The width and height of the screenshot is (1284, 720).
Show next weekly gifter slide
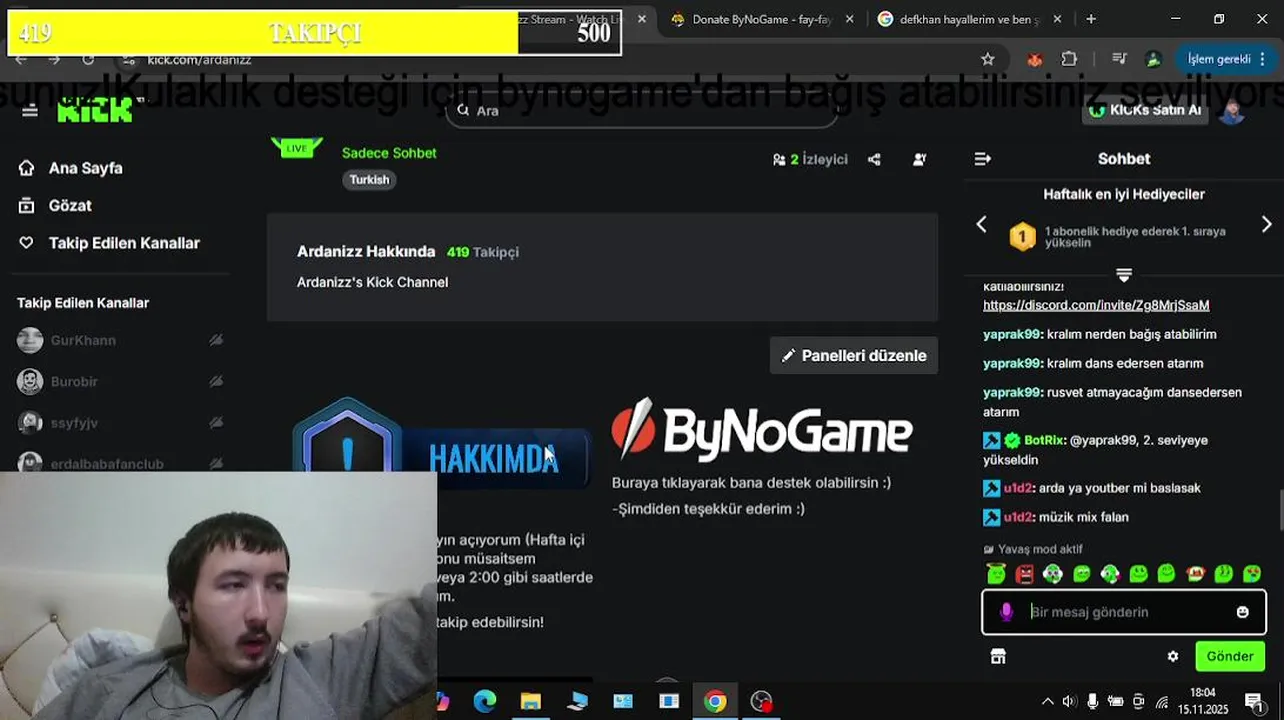coord(1266,224)
